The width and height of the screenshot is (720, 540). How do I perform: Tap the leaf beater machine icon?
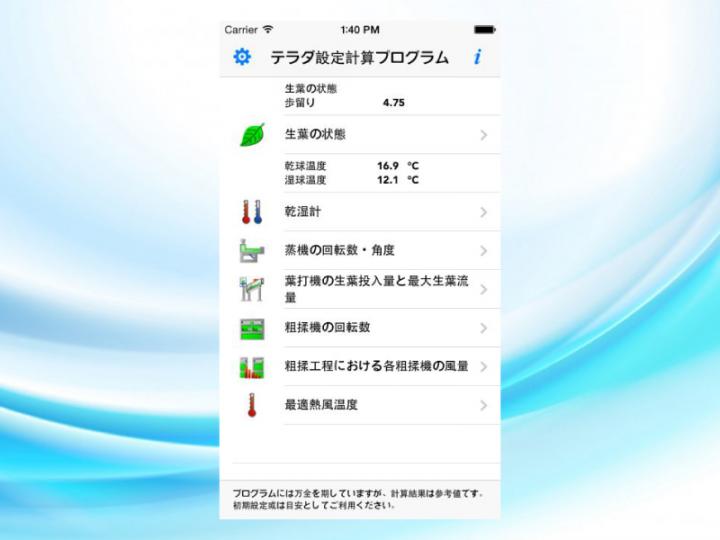click(x=251, y=289)
